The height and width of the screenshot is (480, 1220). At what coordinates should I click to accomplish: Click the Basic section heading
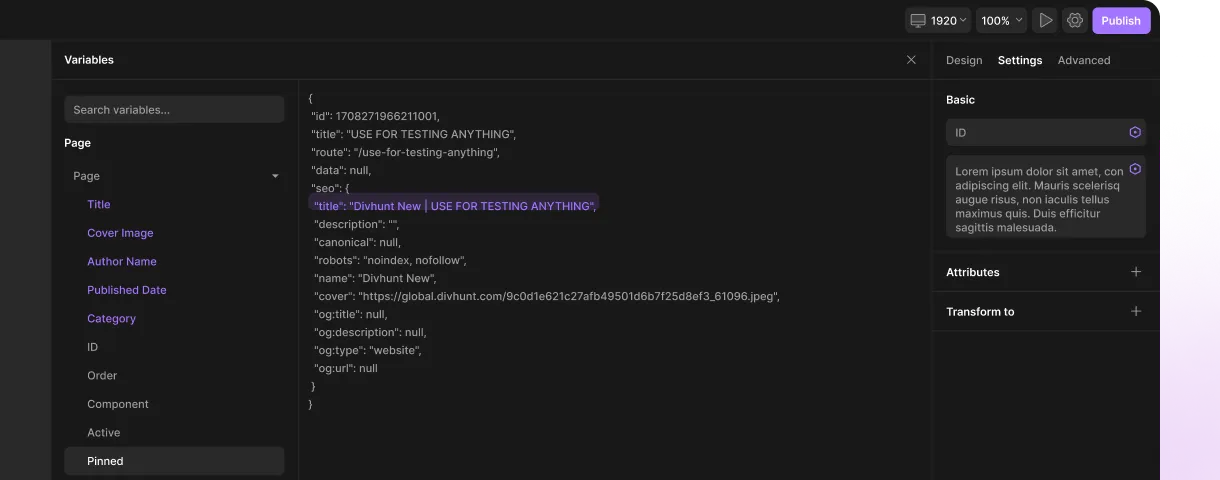coord(960,100)
